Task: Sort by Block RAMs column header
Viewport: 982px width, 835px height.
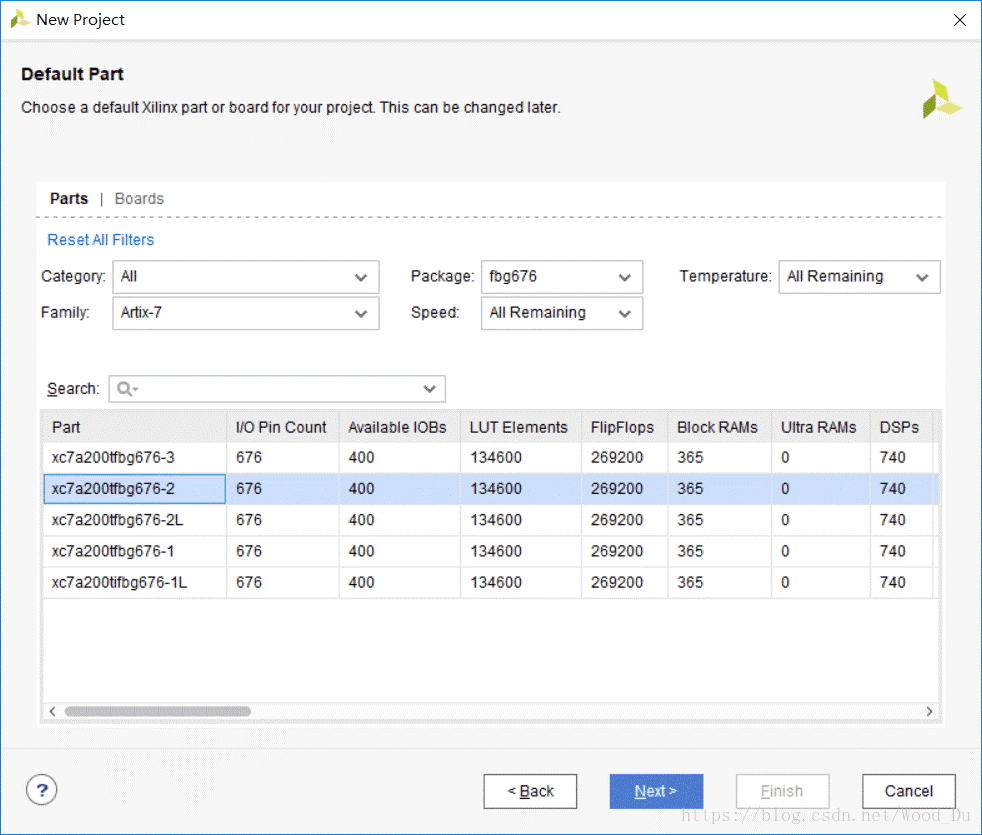Action: point(720,427)
